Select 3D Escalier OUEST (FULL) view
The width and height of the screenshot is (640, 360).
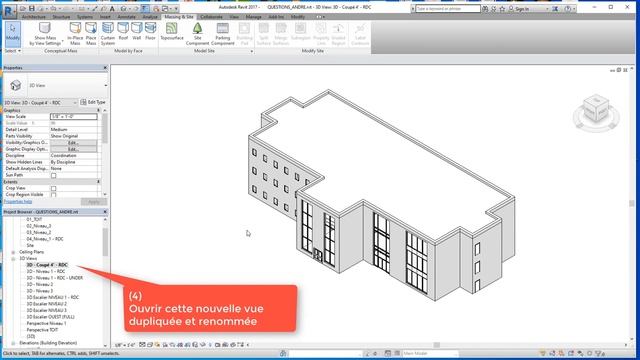click(x=50, y=317)
